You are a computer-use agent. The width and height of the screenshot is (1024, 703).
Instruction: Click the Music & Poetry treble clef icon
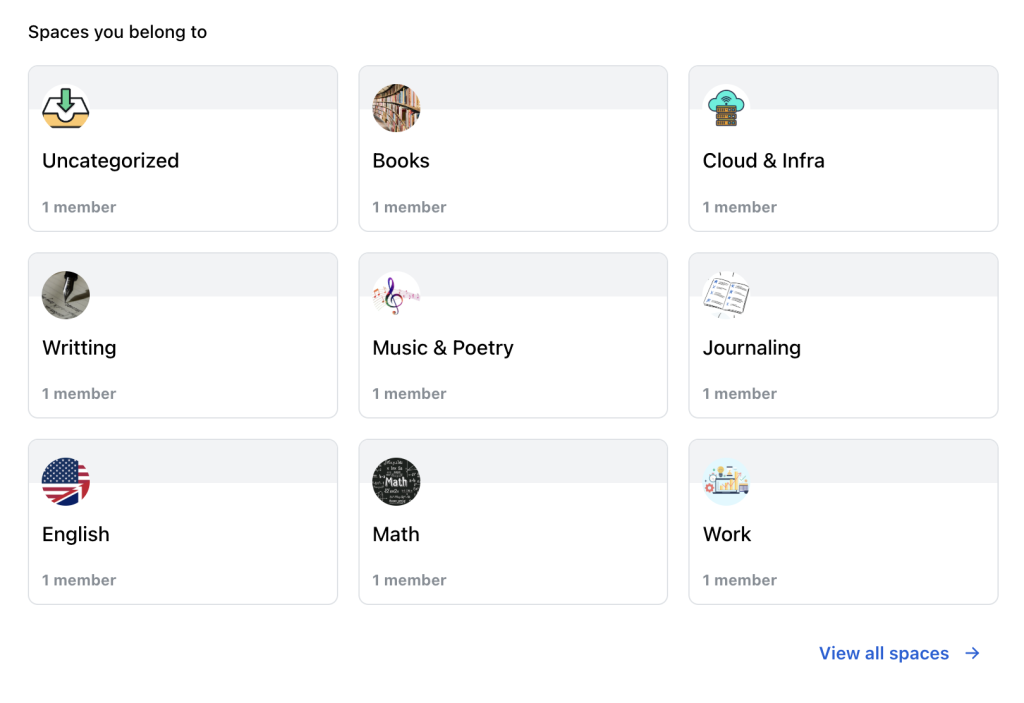[x=396, y=295]
